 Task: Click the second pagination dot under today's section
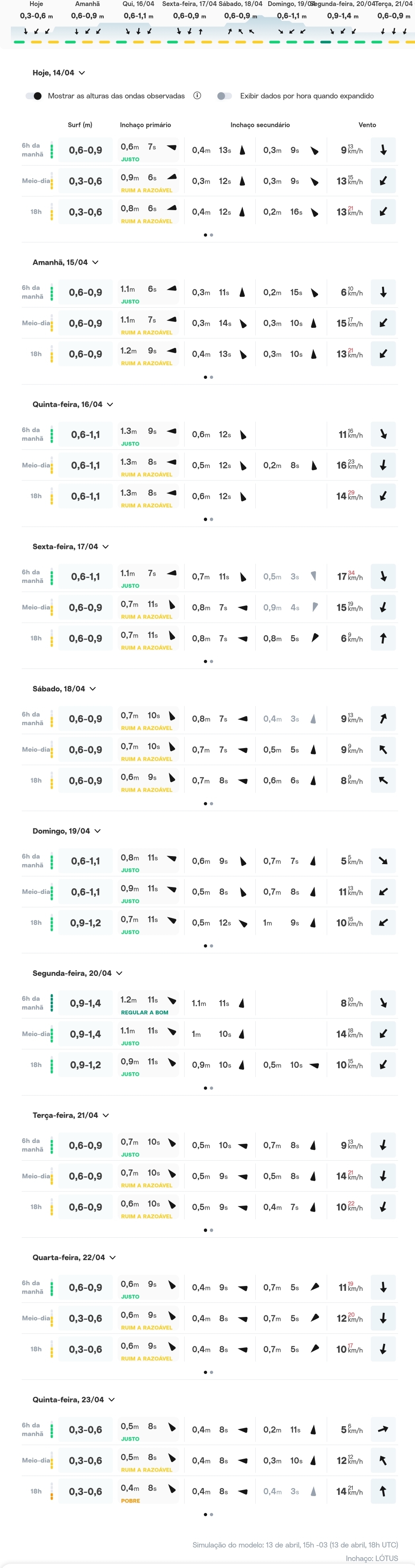click(212, 235)
